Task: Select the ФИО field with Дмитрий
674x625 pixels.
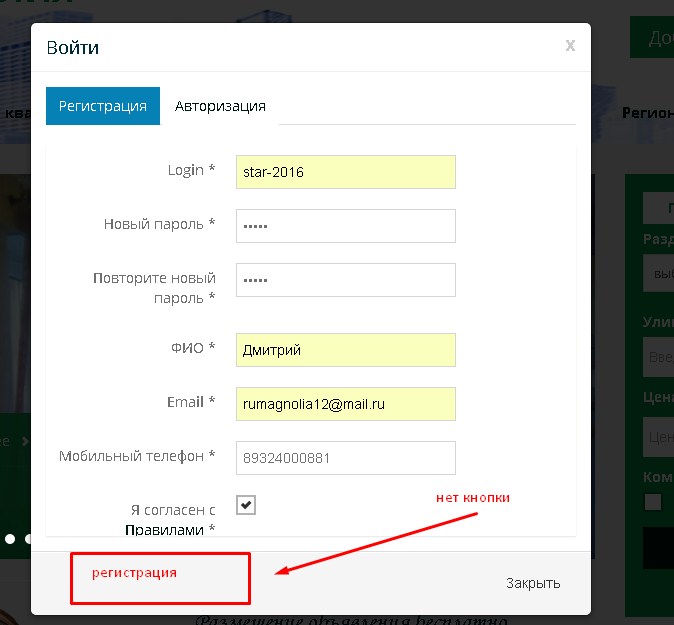Action: tap(345, 350)
